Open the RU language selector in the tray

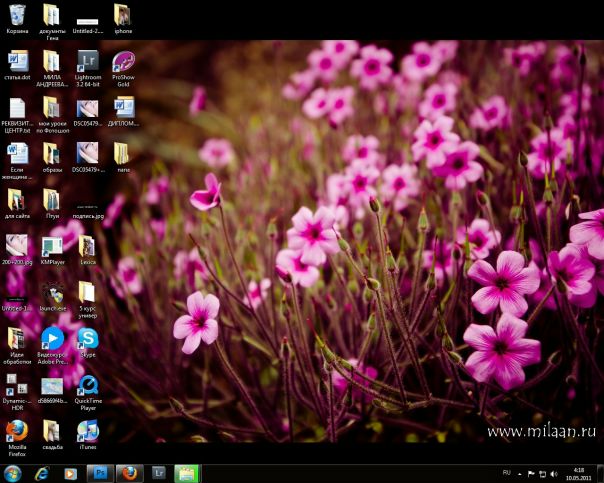506,472
